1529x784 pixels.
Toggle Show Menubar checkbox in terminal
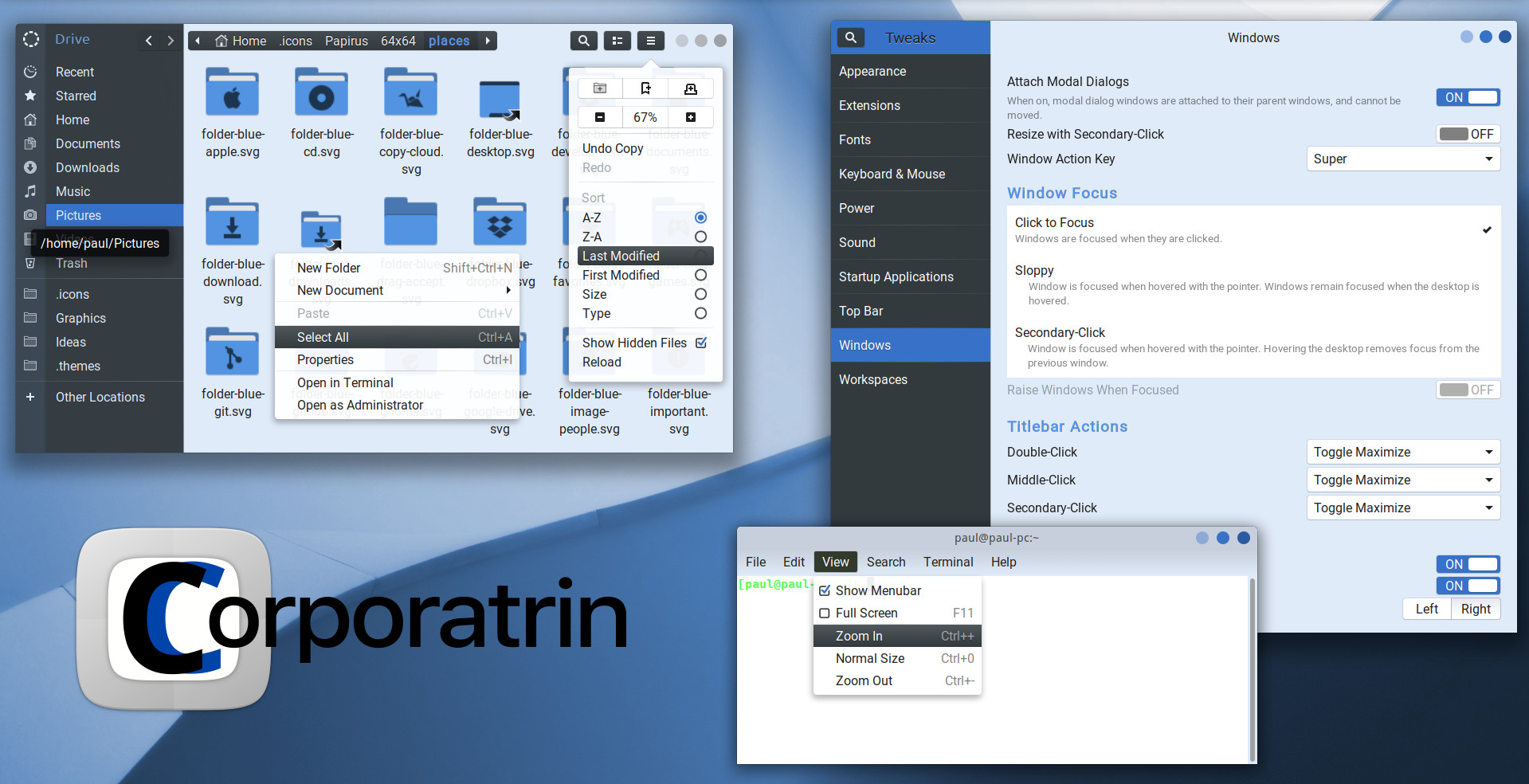(825, 590)
